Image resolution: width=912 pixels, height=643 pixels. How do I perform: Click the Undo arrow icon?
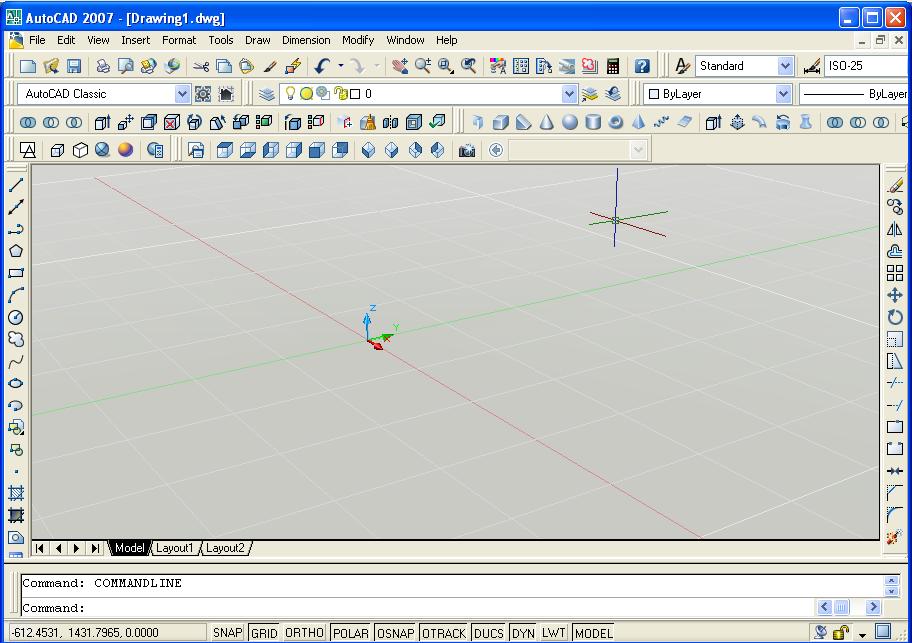(322, 66)
